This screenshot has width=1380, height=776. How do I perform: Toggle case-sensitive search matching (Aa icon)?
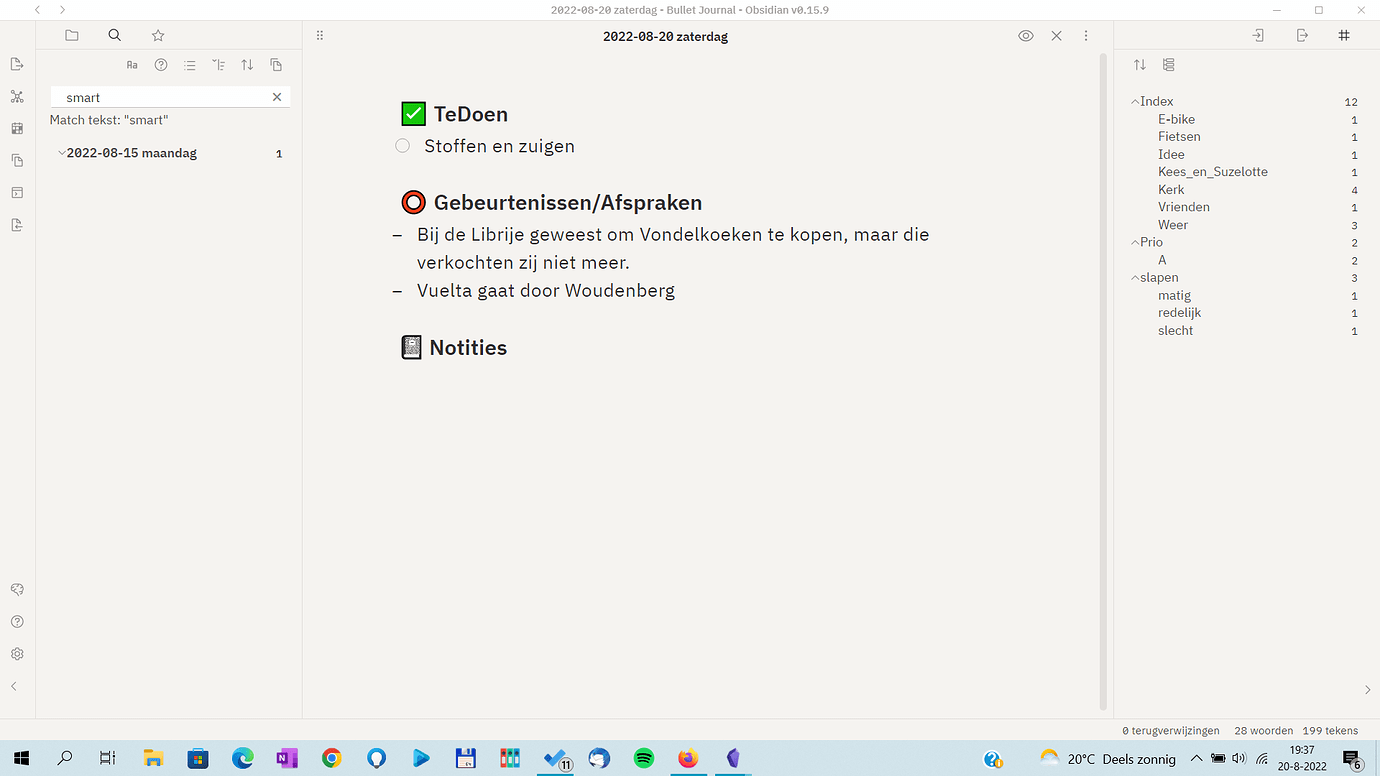click(x=131, y=64)
